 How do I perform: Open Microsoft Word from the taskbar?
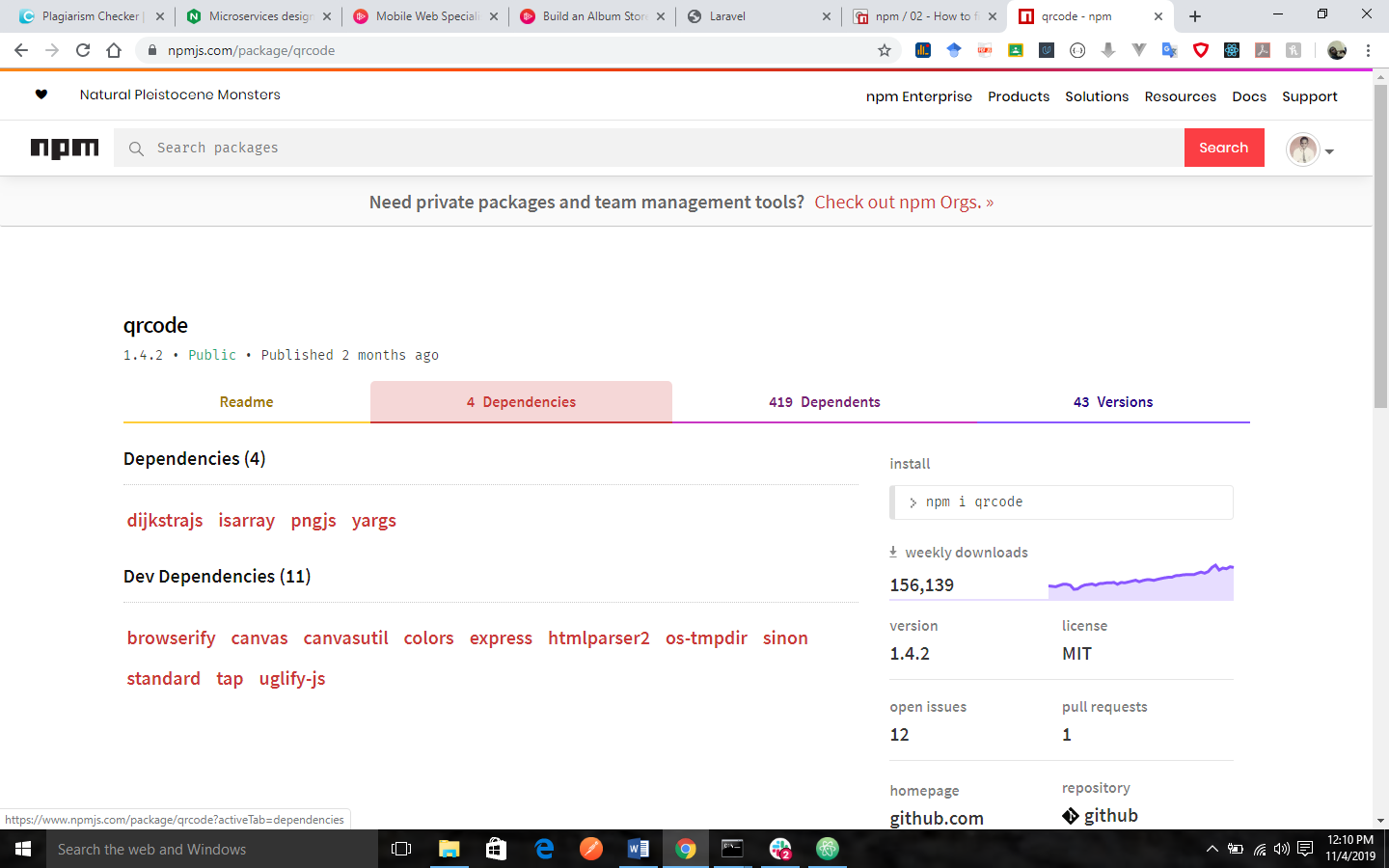(638, 849)
